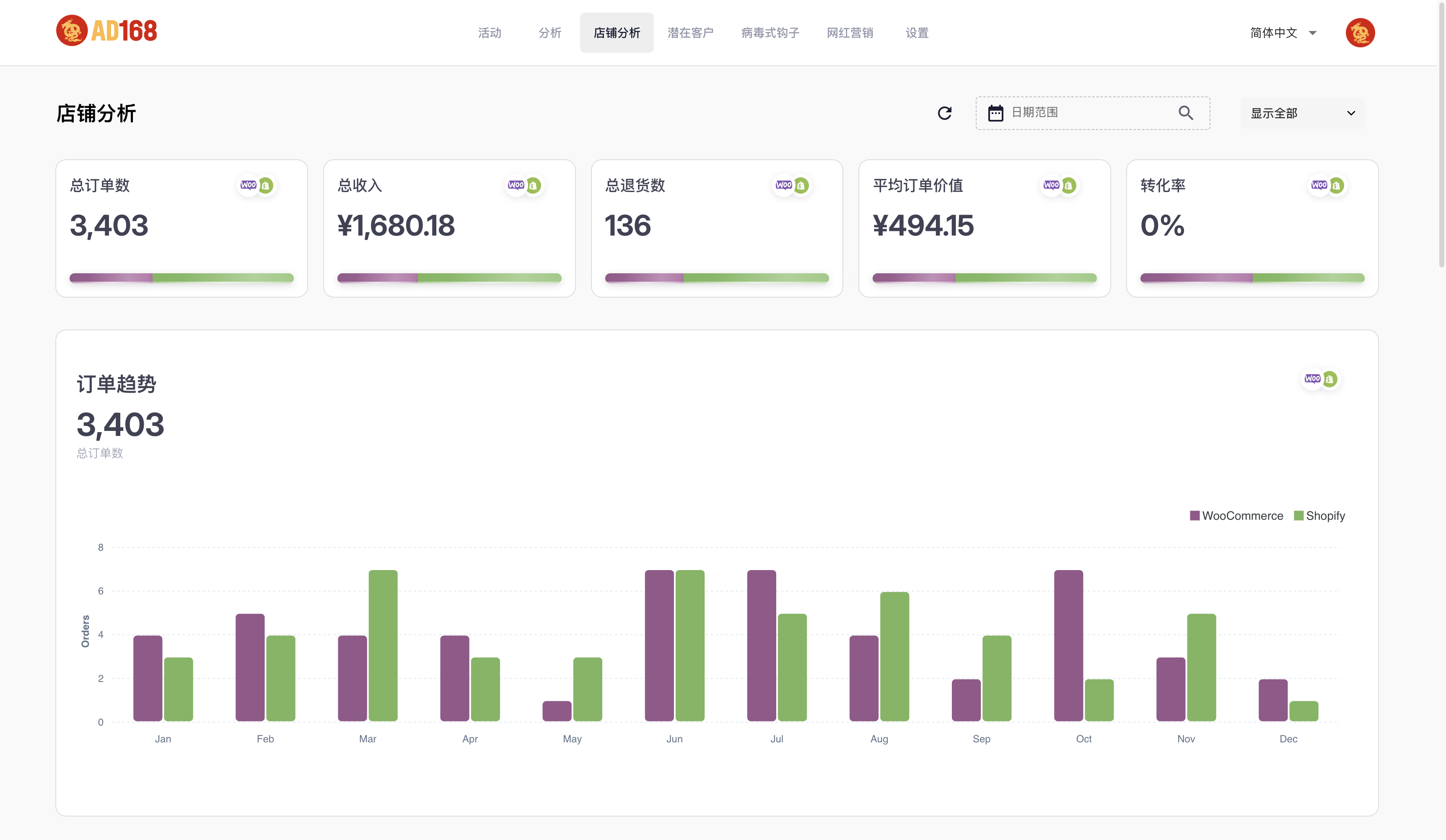Click WooCommerce icon on 总退货数 card
Viewport: 1446px width, 840px height.
784,185
